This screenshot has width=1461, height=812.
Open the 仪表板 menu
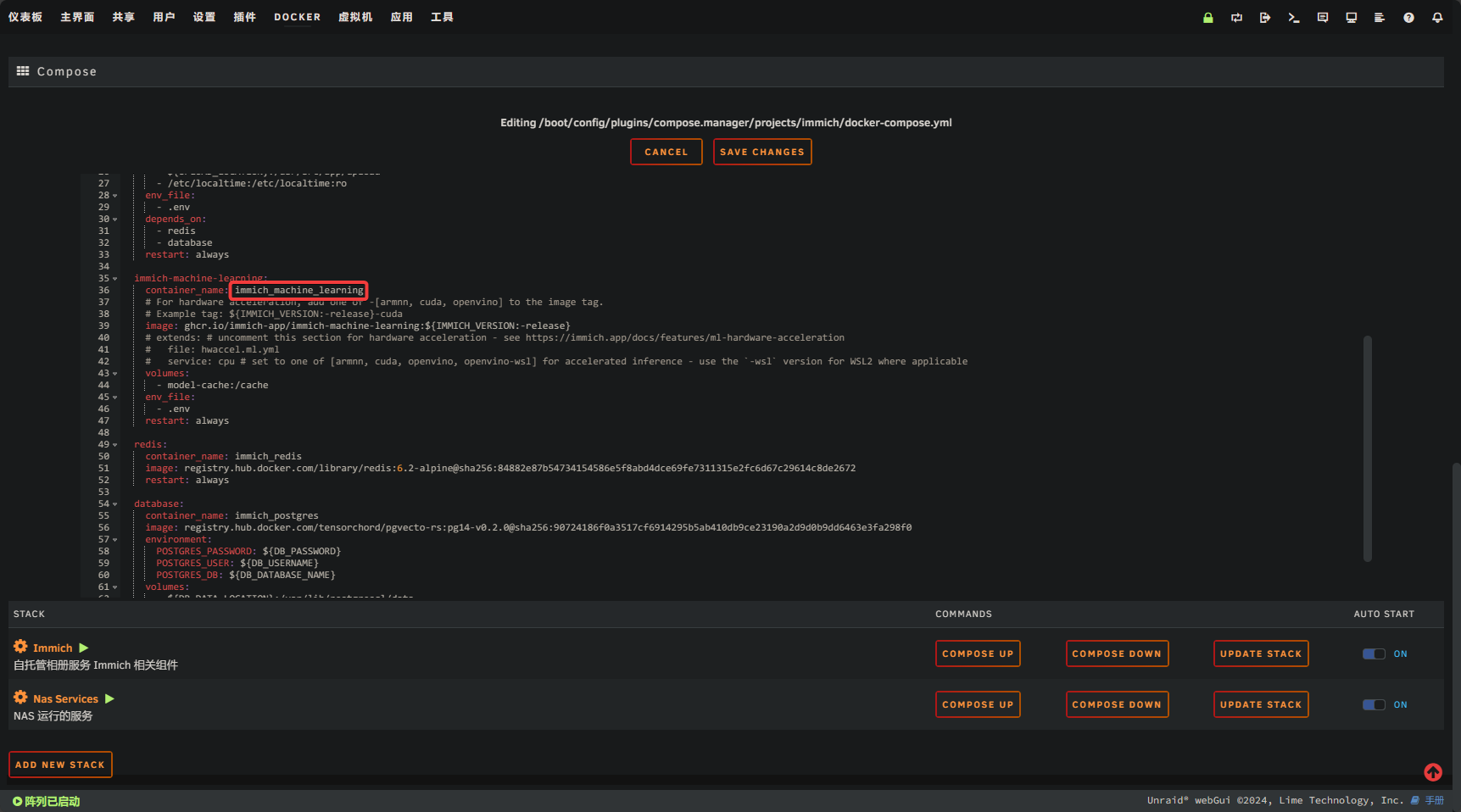(25, 17)
